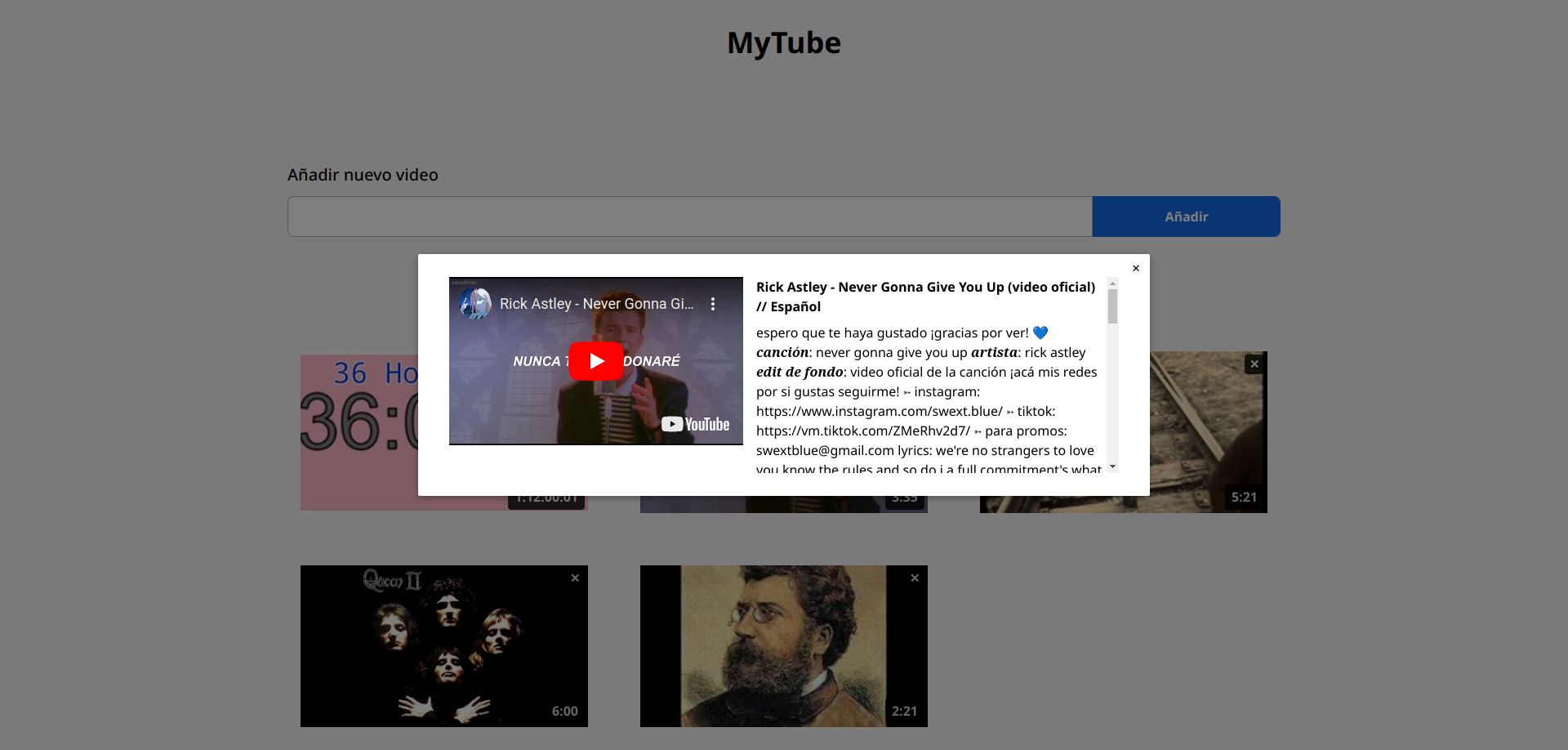Image resolution: width=1568 pixels, height=750 pixels.
Task: Click the MyTube heading
Action: [784, 42]
